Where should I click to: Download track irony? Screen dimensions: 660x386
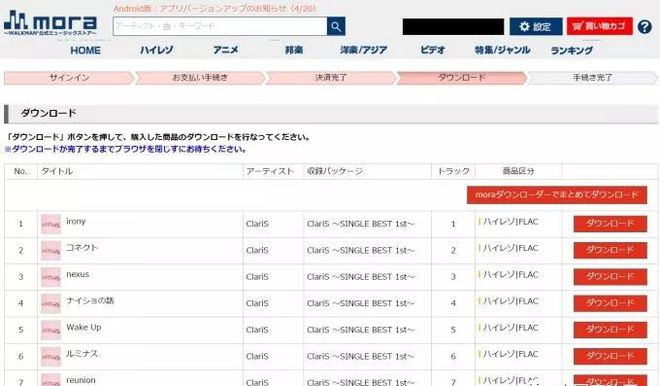coord(610,224)
